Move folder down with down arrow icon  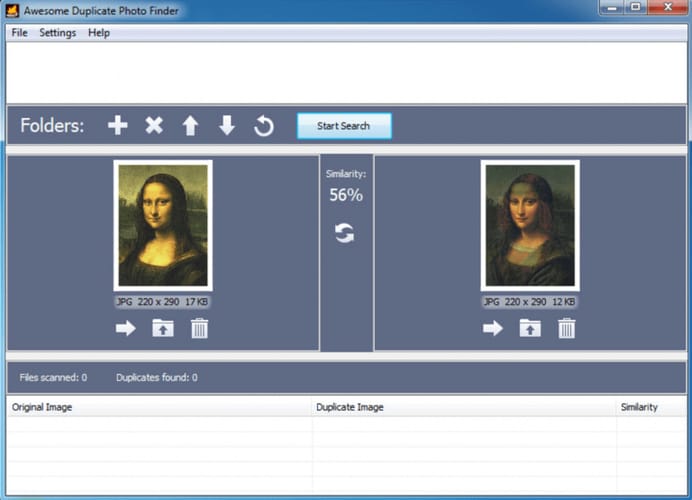click(227, 126)
